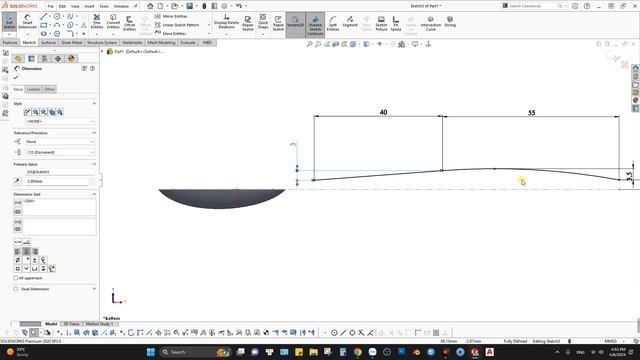The height and width of the screenshot is (360, 640).
Task: Click the Home icon in title bar
Action: (150, 6)
